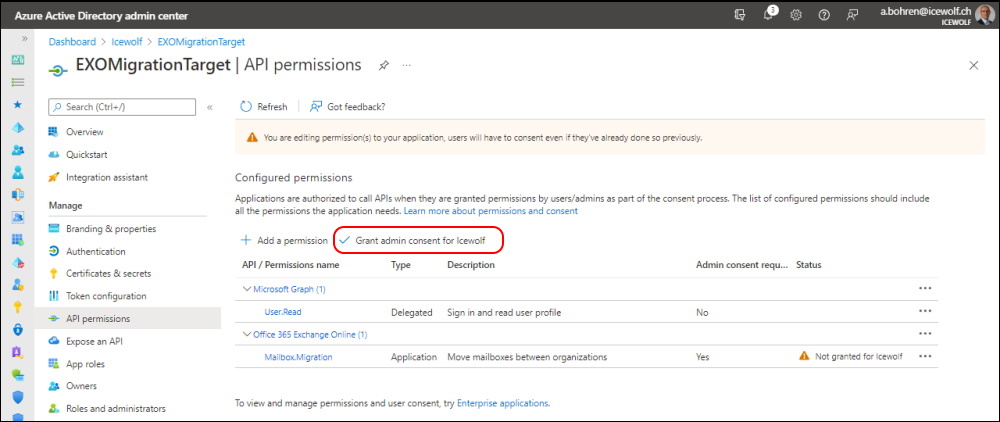Screen dimensions: 1000x422
Task: Open ellipsis menu for Microsoft Graph row
Action: (x=925, y=288)
